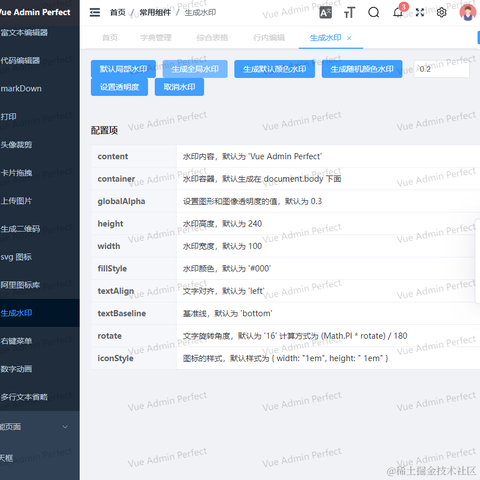Switch to the 字典管理 tab
The height and width of the screenshot is (480, 480).
[x=156, y=38]
